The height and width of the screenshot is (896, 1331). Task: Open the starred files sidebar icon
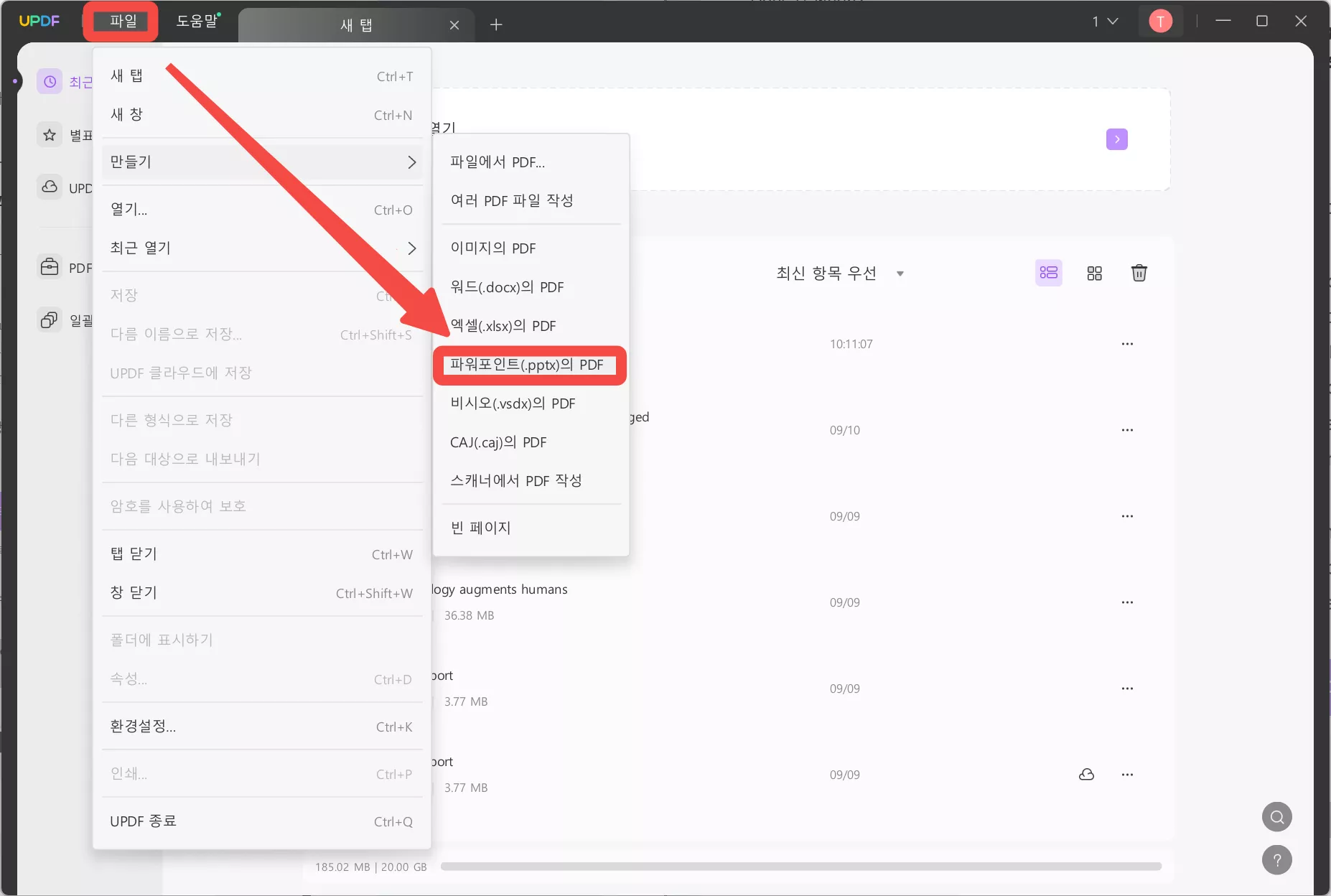click(x=50, y=135)
